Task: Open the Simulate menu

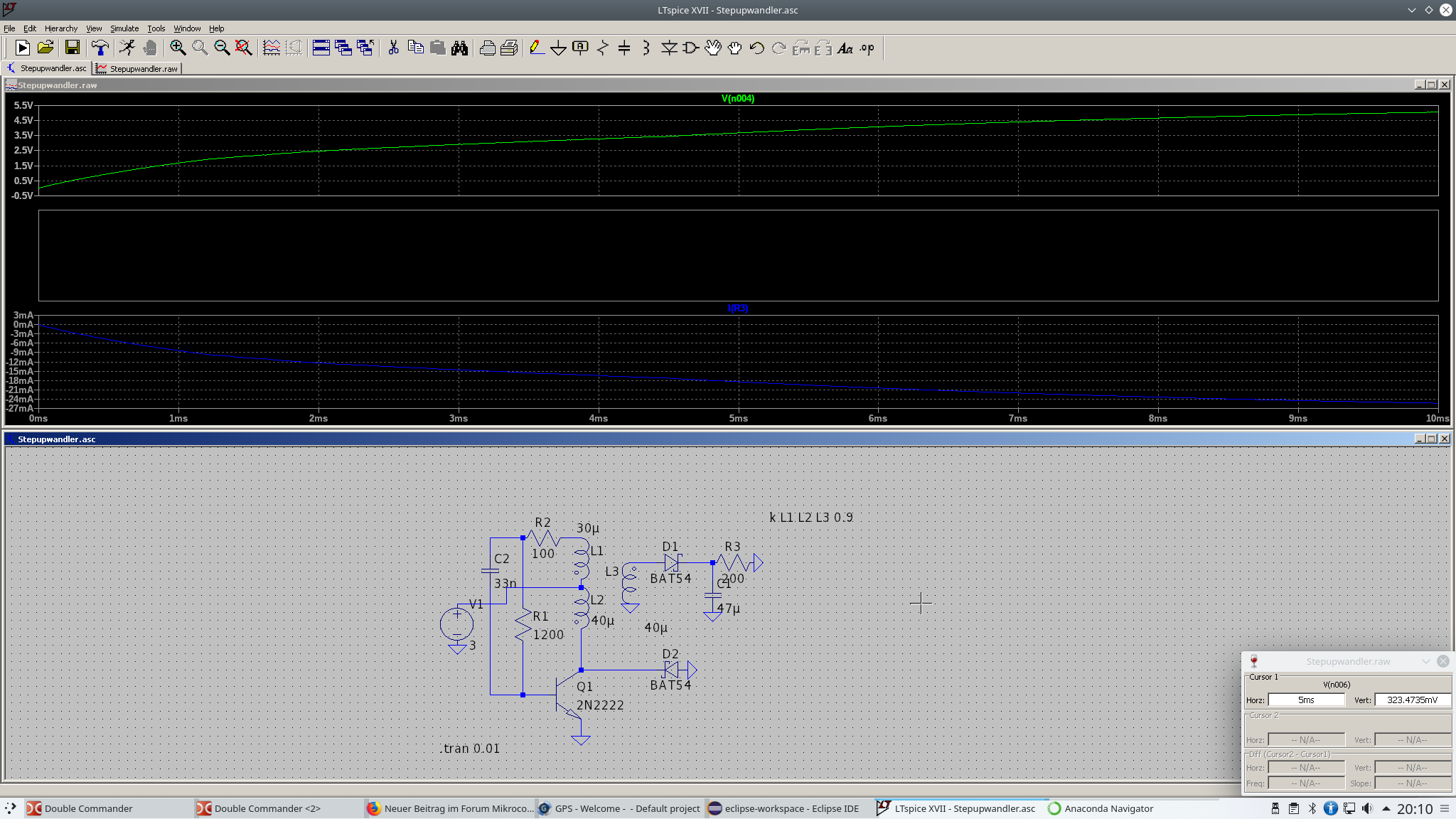Action: click(124, 28)
